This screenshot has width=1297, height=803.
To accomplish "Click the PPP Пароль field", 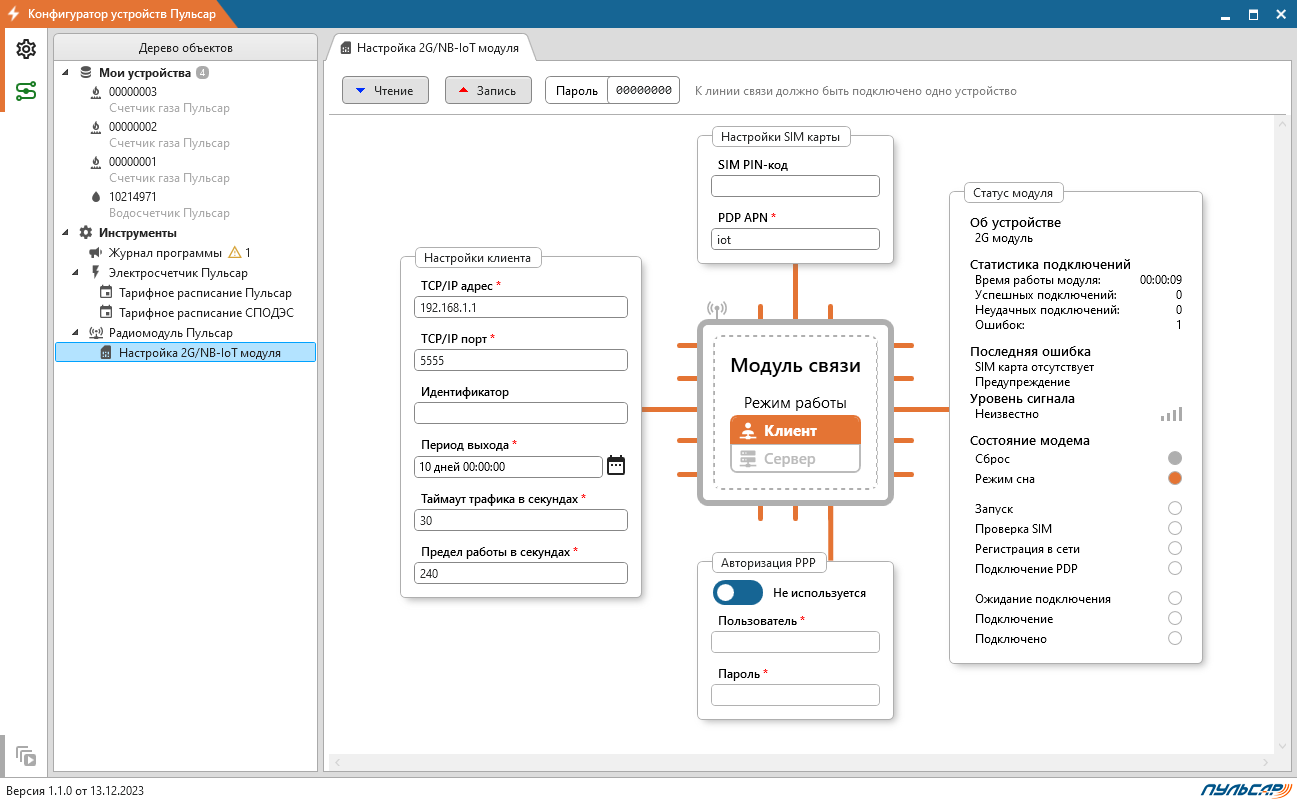I will [795, 695].
